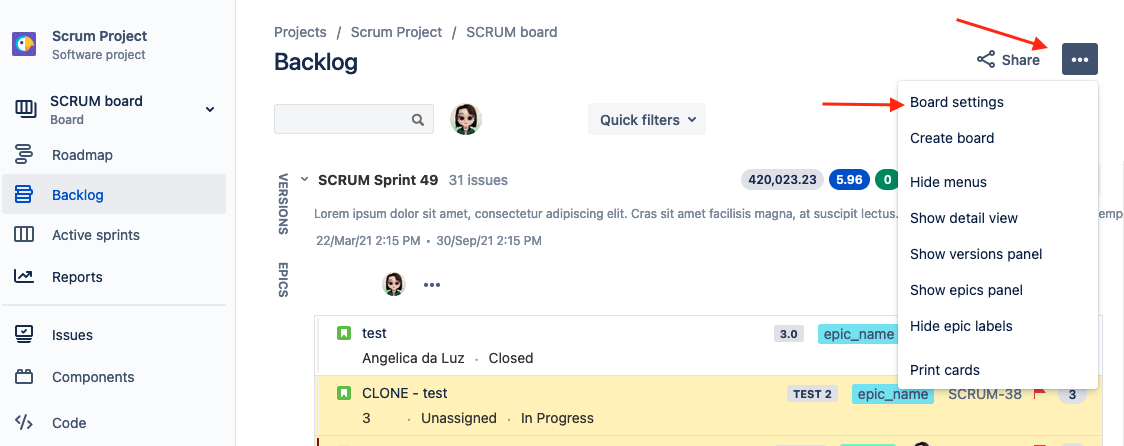Open the Code section in sidebar
The width and height of the screenshot is (1124, 446).
(x=68, y=423)
